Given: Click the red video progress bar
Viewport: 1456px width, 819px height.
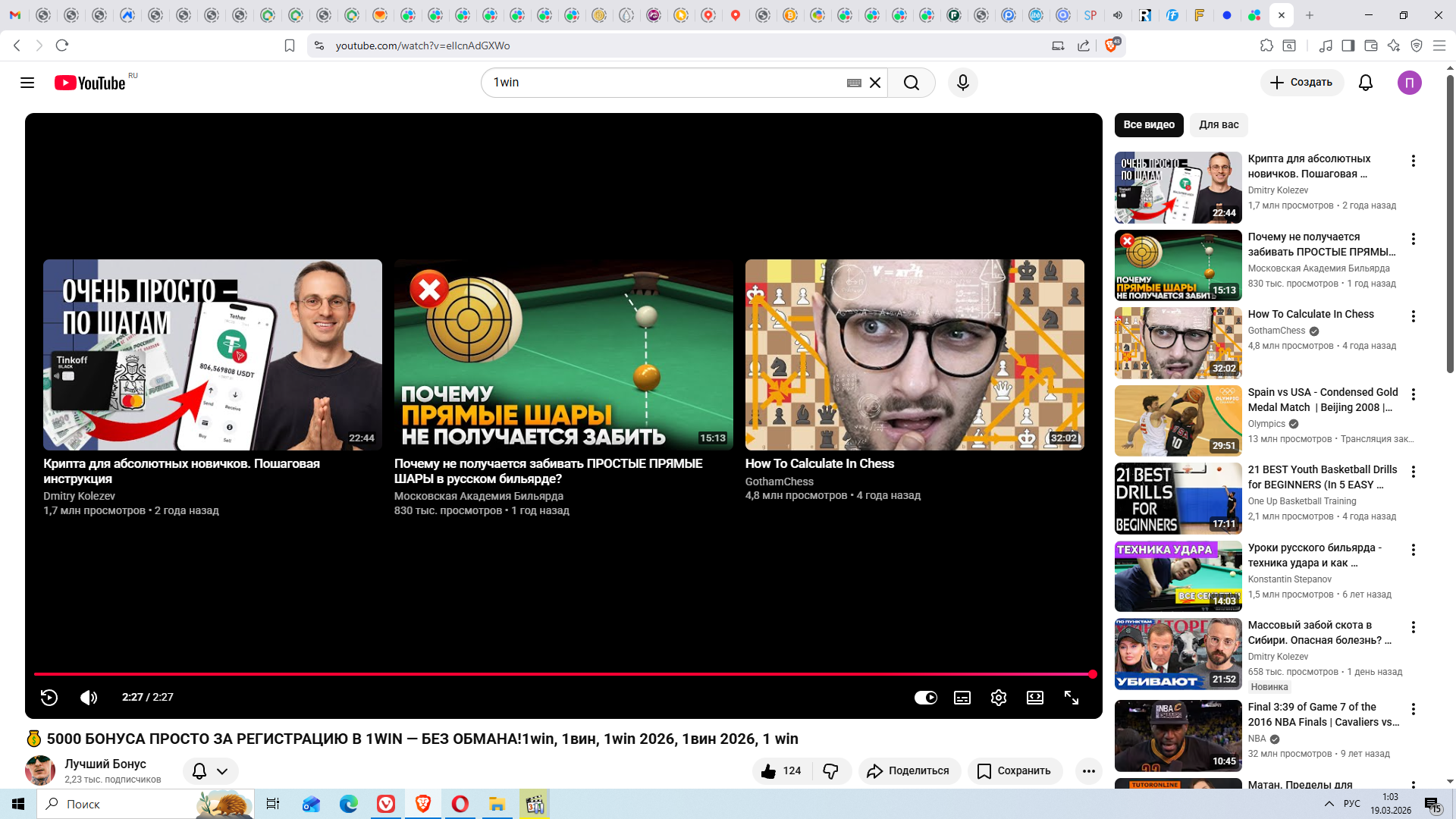Looking at the screenshot, I should click(x=561, y=673).
